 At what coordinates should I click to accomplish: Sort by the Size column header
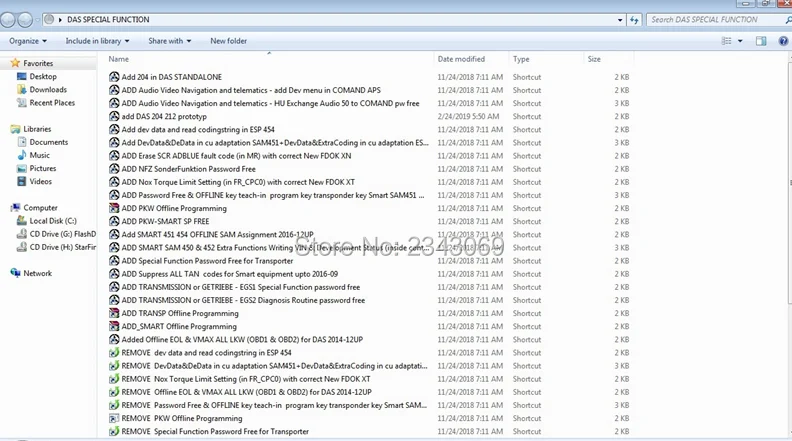coord(594,59)
